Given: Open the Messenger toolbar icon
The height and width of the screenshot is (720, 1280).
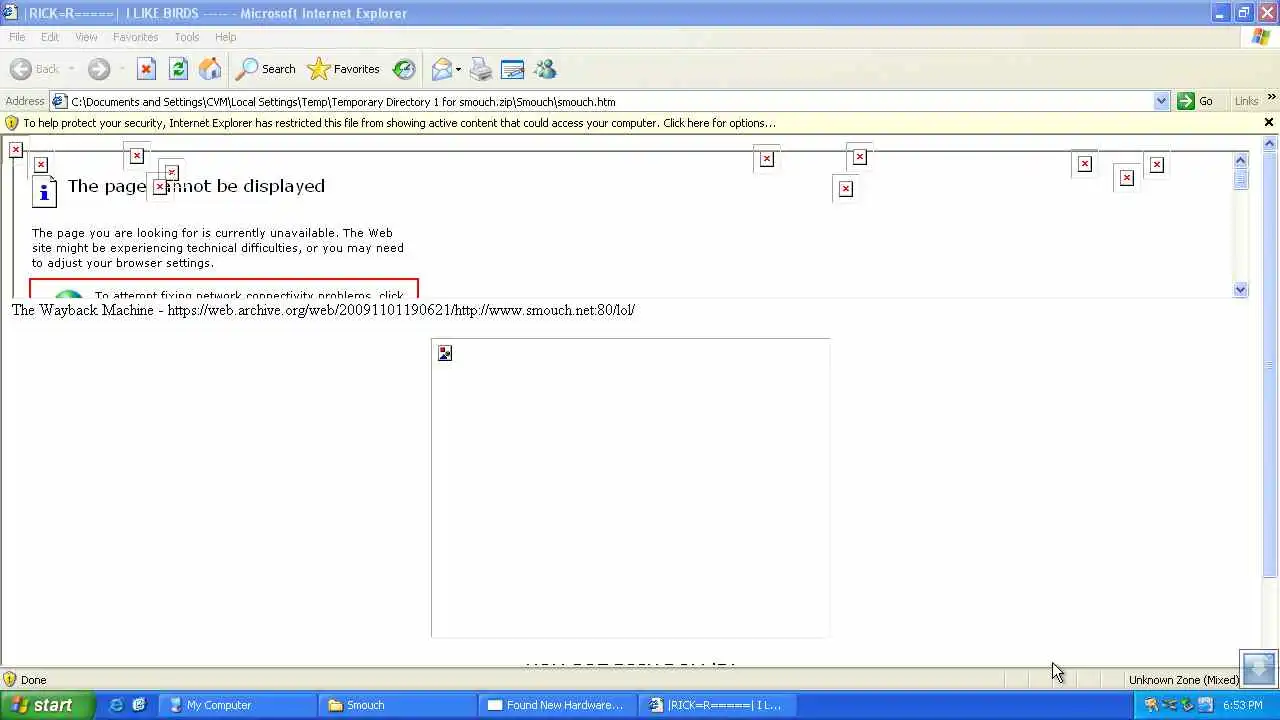Looking at the screenshot, I should coord(545,69).
